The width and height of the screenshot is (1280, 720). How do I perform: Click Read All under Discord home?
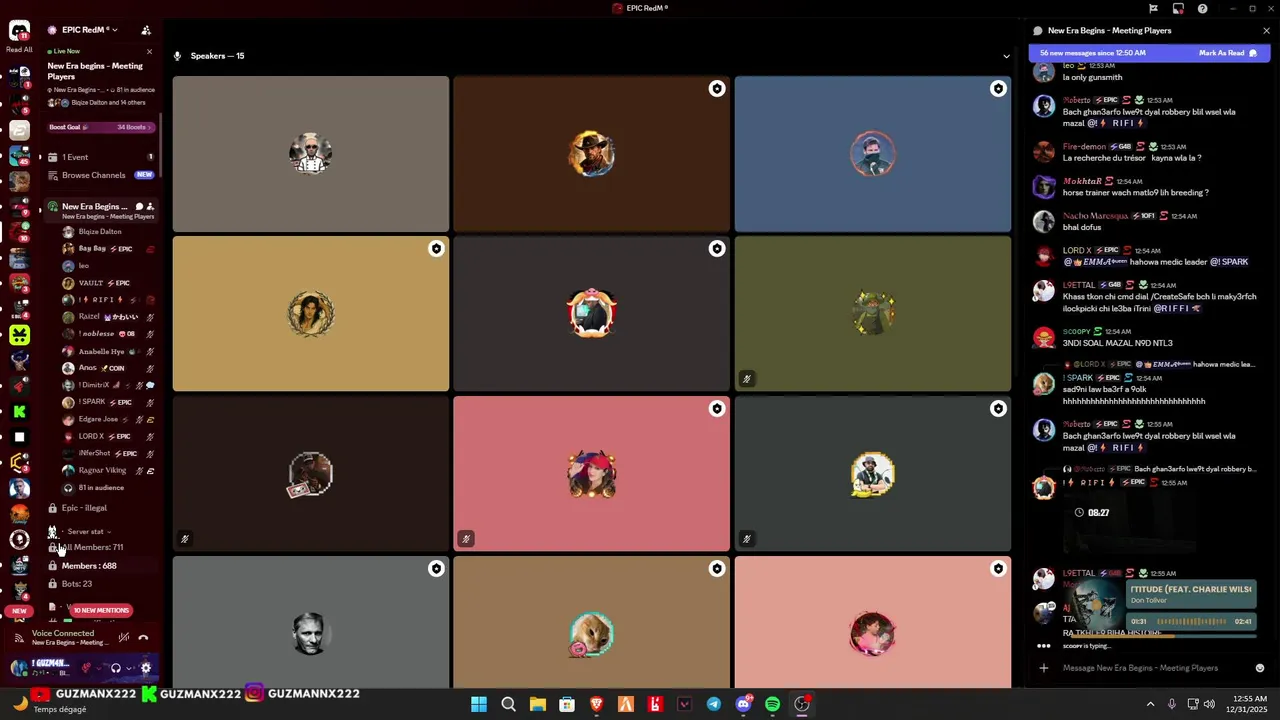coord(19,49)
